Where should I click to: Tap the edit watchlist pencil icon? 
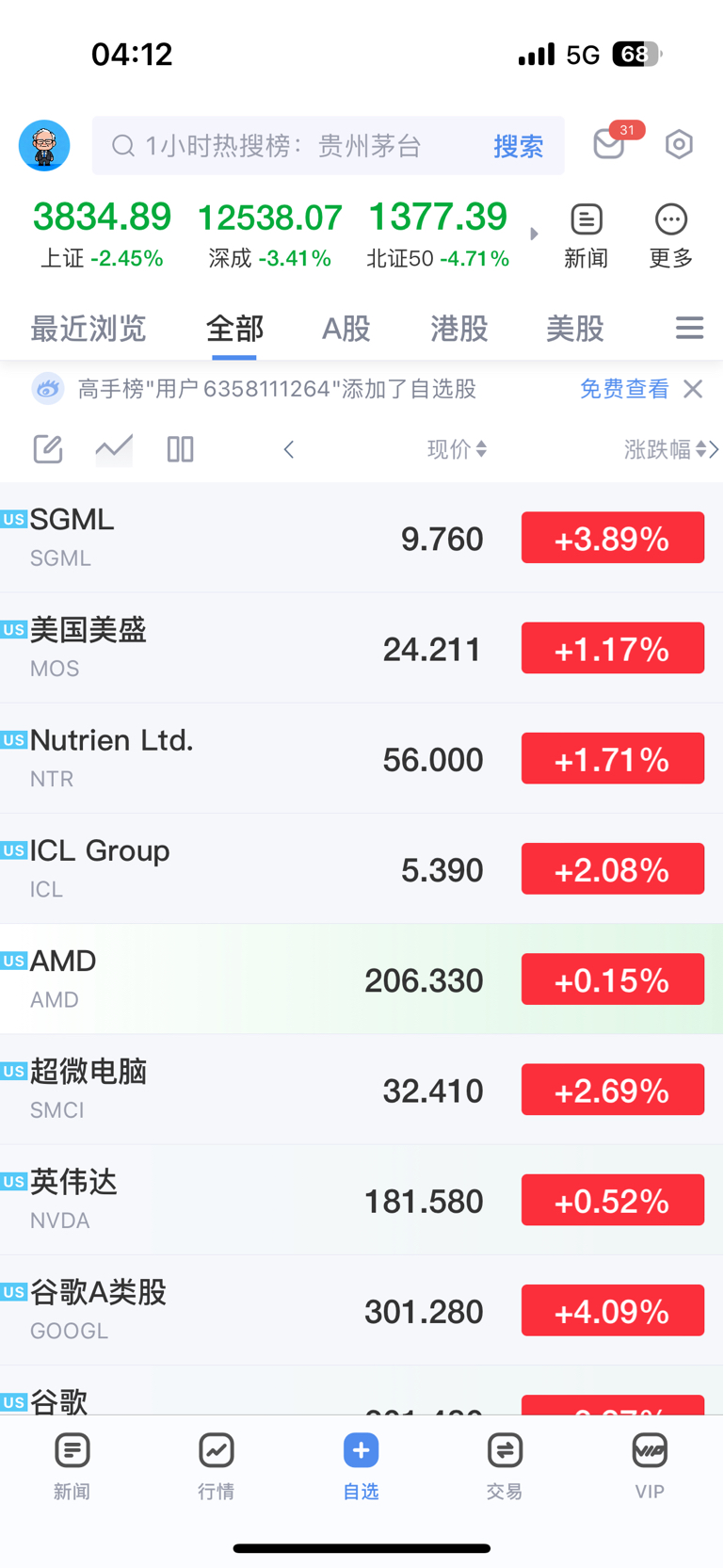coord(48,449)
